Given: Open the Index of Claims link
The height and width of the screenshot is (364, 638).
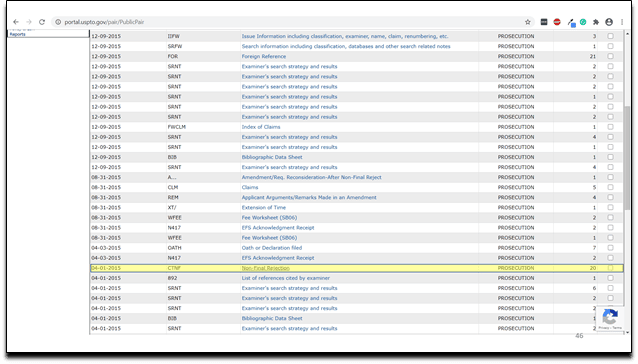Looking at the screenshot, I should point(261,127).
